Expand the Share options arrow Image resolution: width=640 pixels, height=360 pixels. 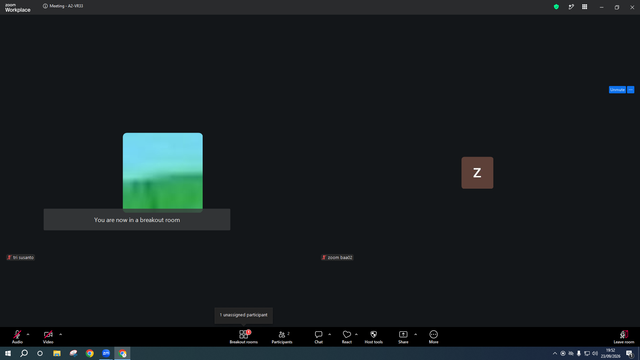(x=416, y=334)
